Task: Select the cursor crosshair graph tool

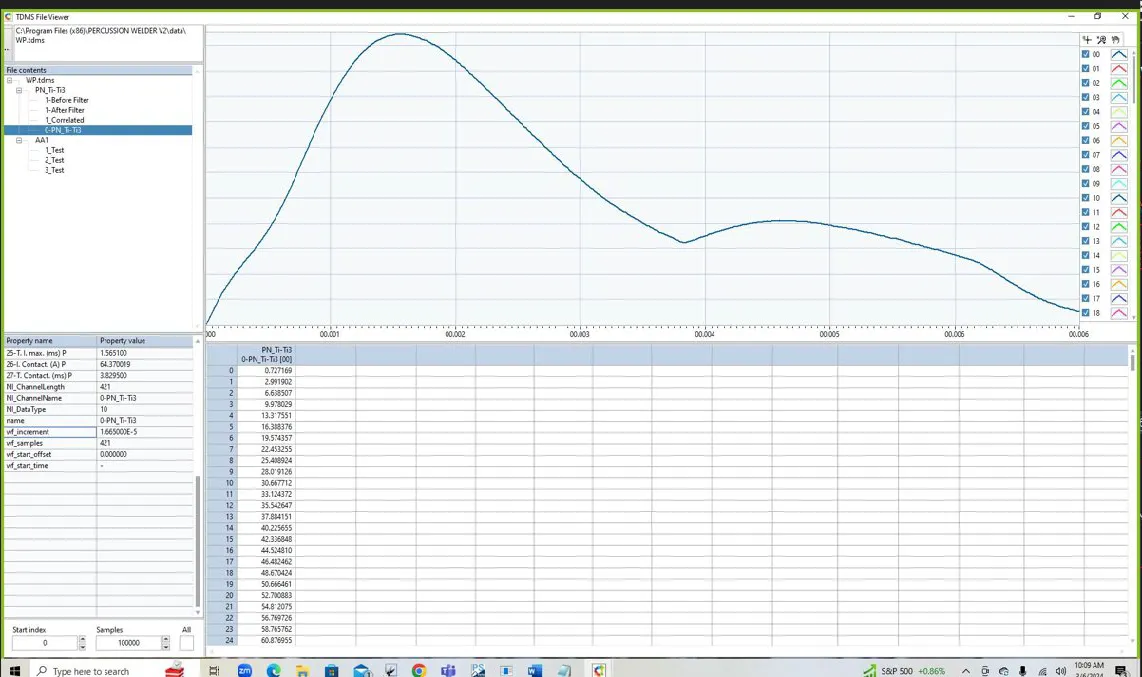Action: click(x=1087, y=40)
